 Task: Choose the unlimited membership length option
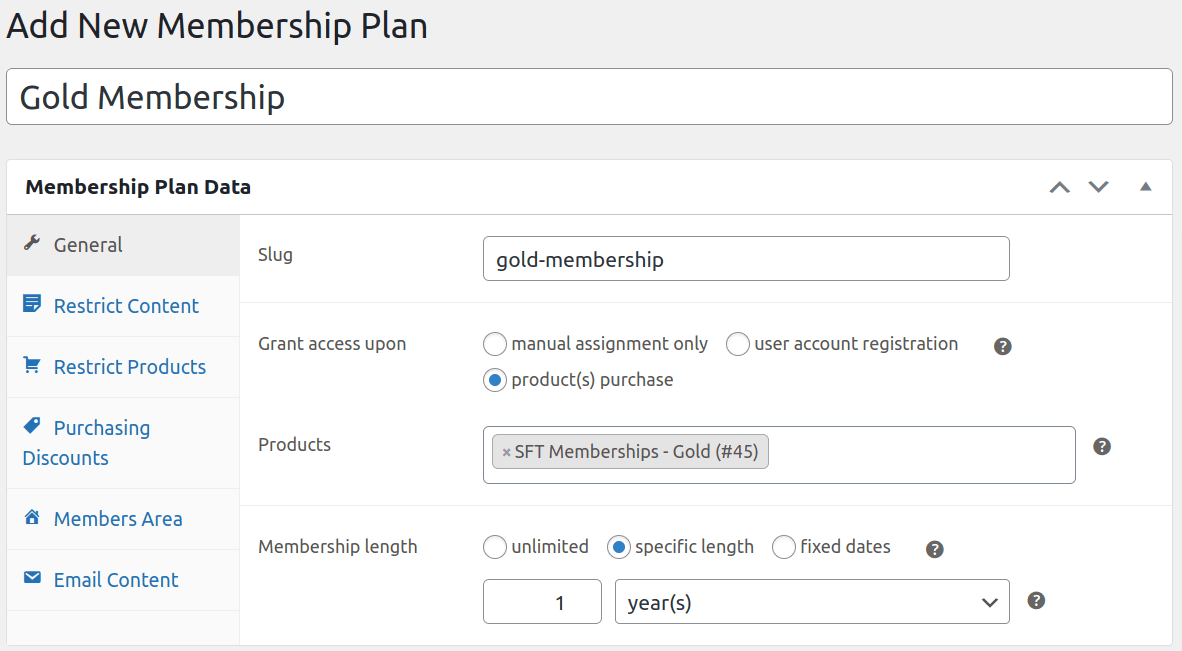[x=495, y=547]
